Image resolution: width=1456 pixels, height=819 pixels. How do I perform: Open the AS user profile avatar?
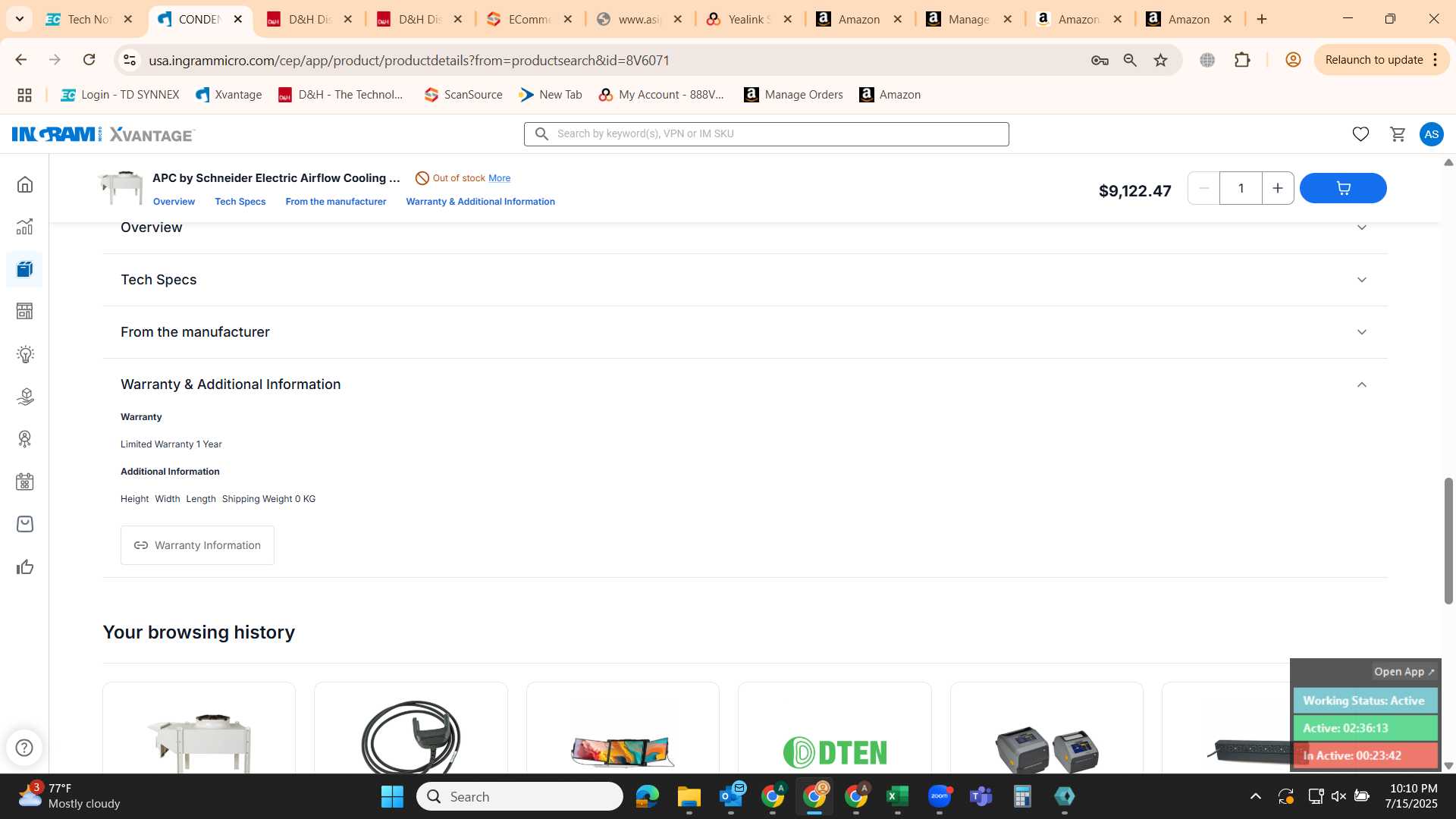tap(1431, 134)
